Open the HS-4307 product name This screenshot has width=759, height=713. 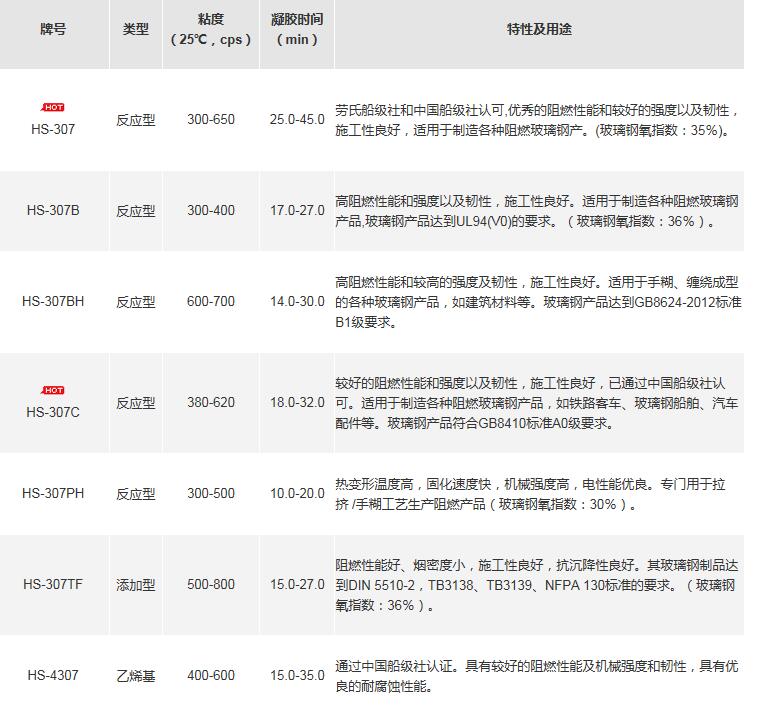(54, 676)
